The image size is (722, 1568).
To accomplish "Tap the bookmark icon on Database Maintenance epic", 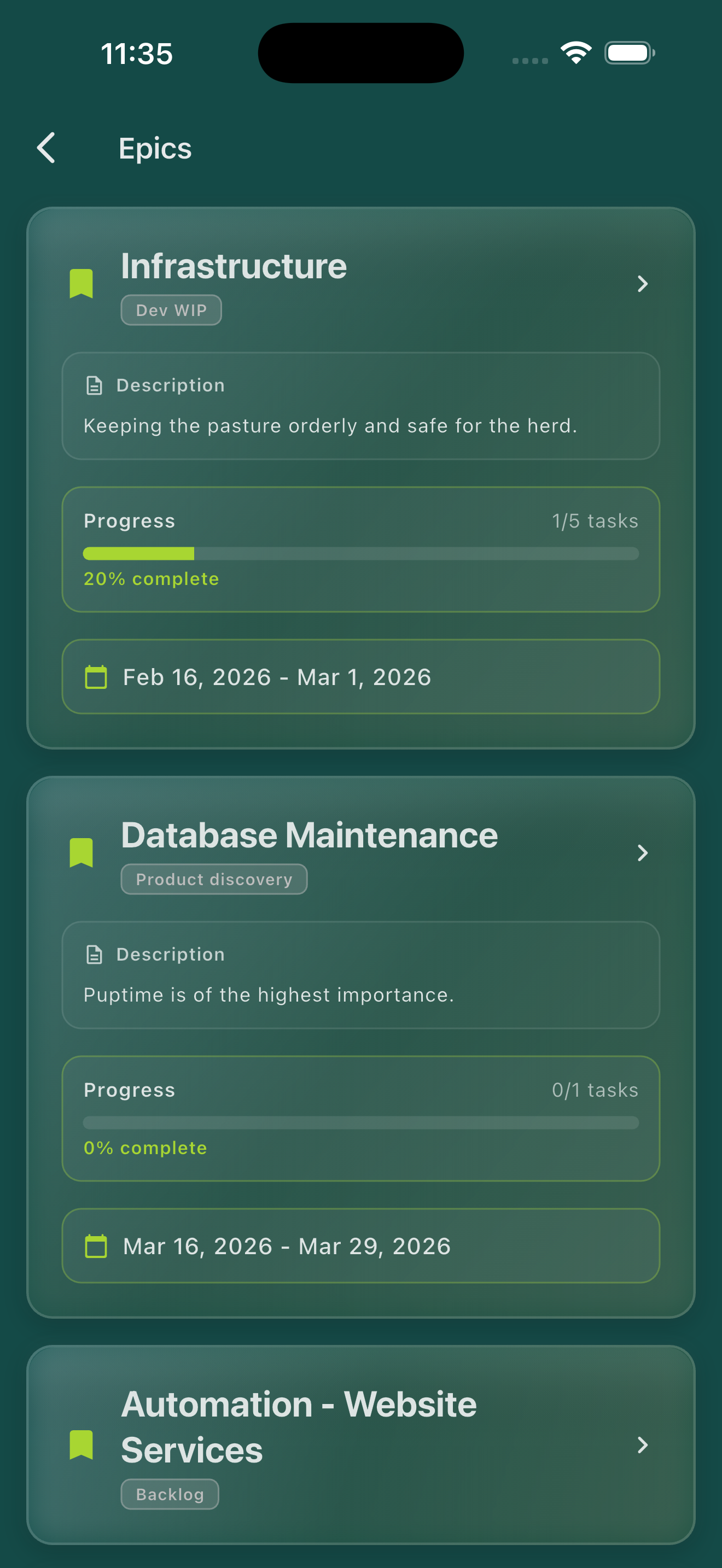I will point(82,852).
